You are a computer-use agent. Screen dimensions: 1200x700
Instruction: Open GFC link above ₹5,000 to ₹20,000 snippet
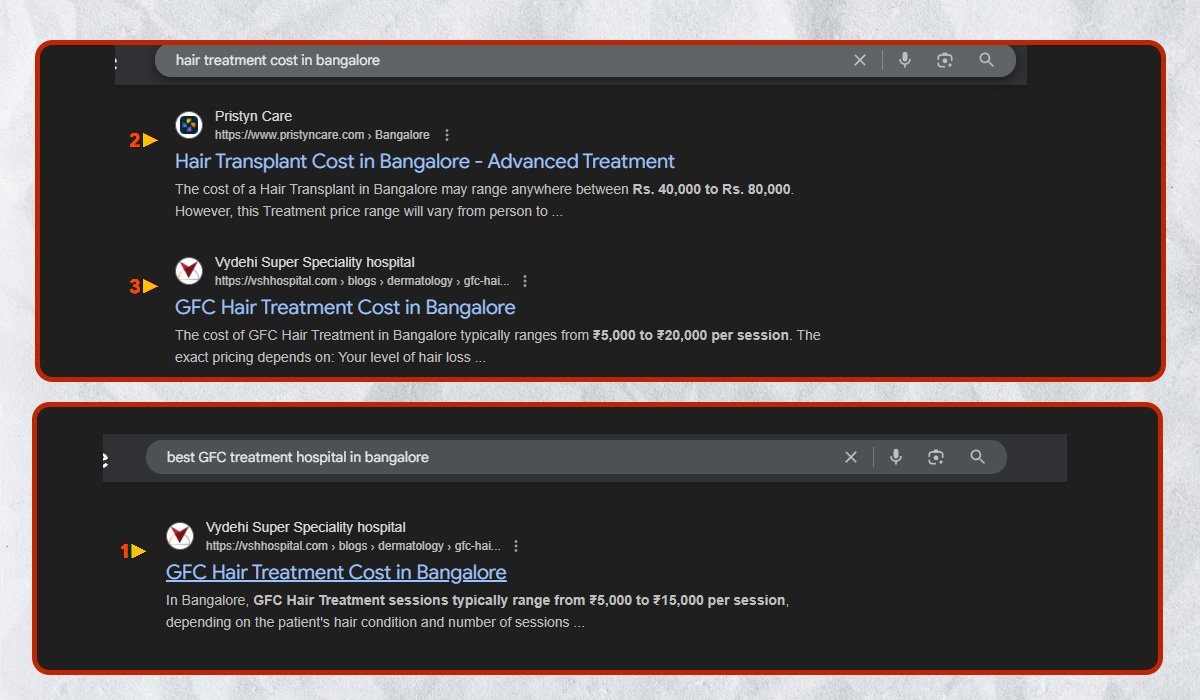tap(345, 307)
